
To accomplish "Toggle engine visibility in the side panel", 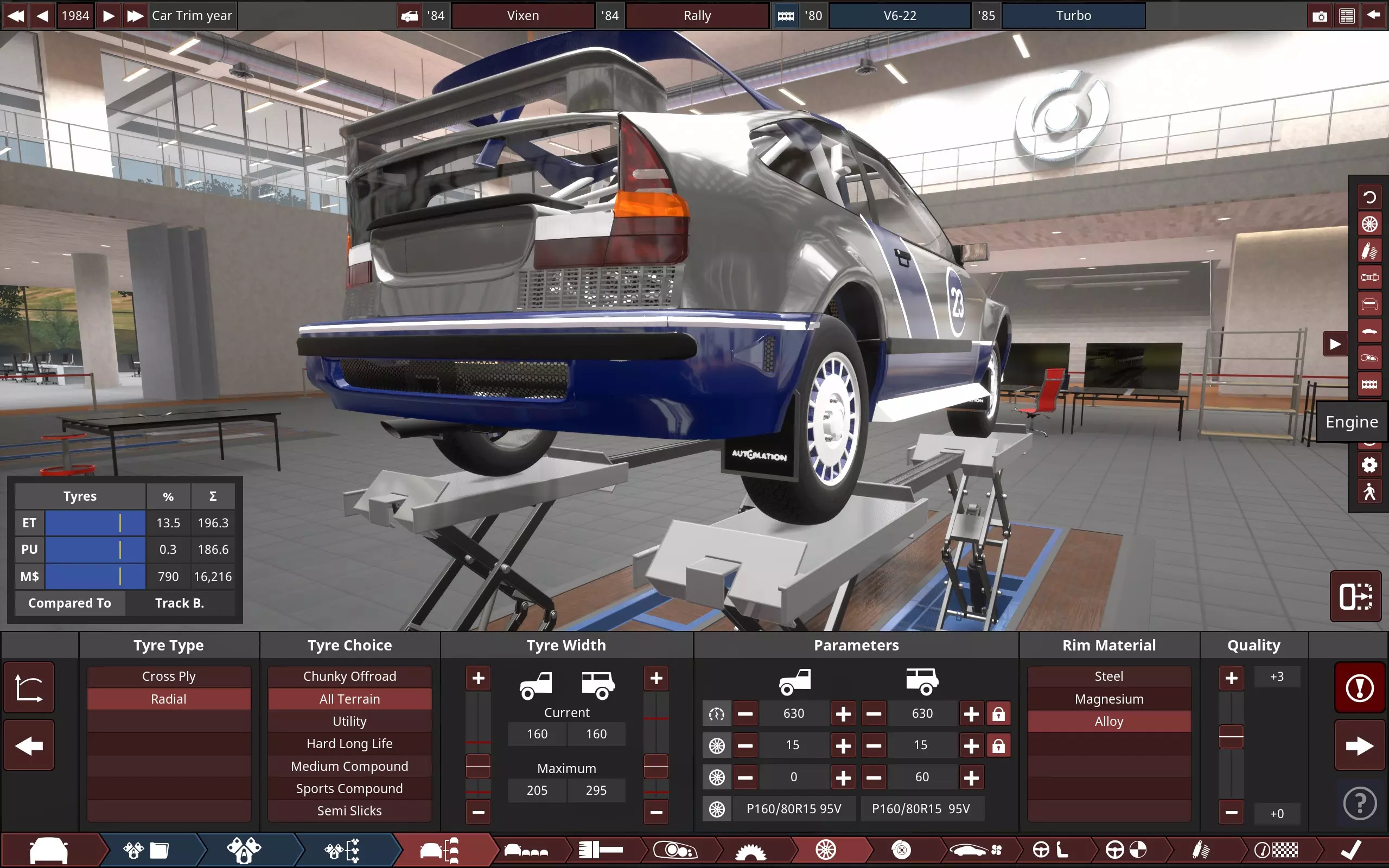I will pyautogui.click(x=1369, y=385).
